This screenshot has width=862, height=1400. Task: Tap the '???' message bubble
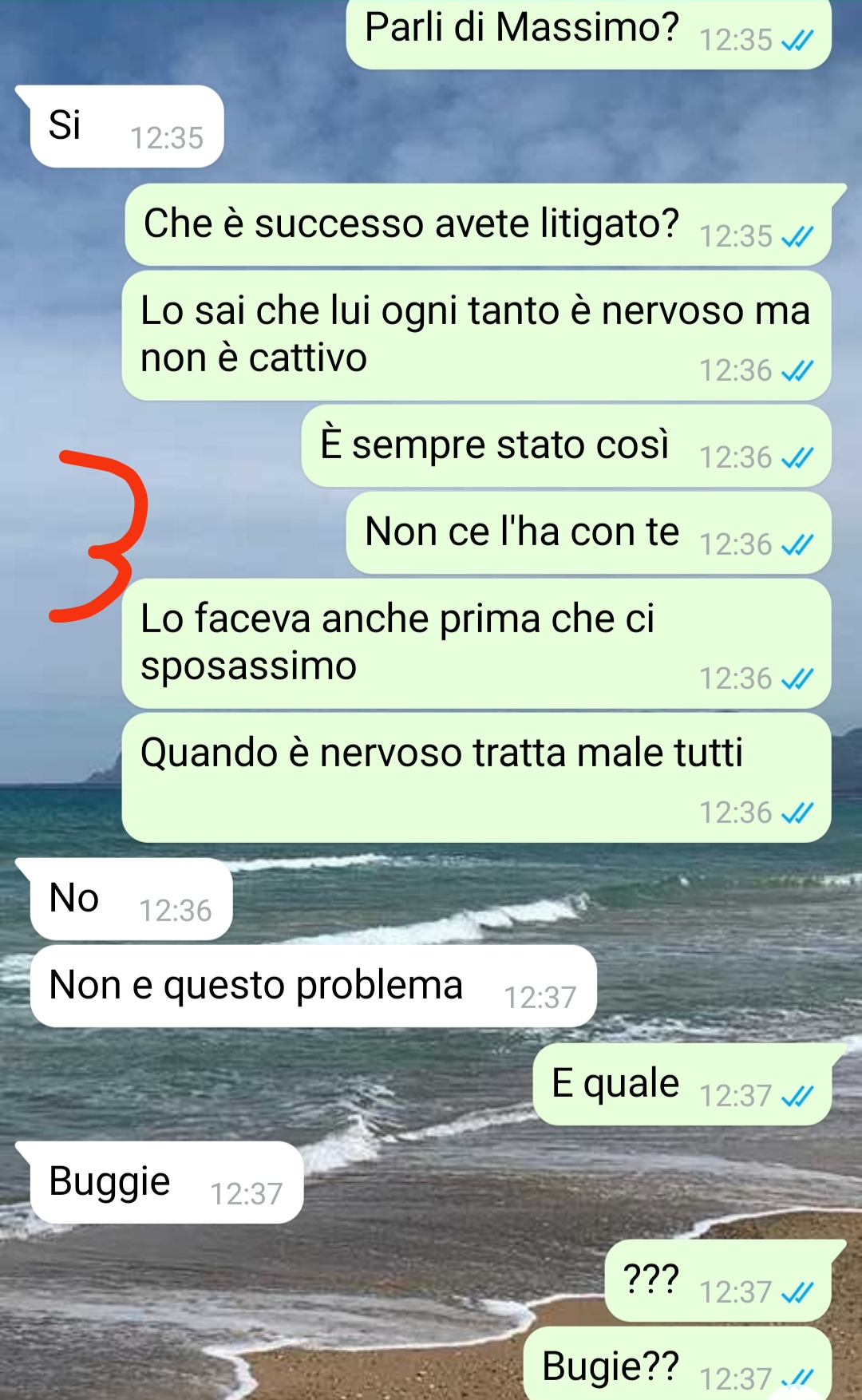coord(718,1280)
